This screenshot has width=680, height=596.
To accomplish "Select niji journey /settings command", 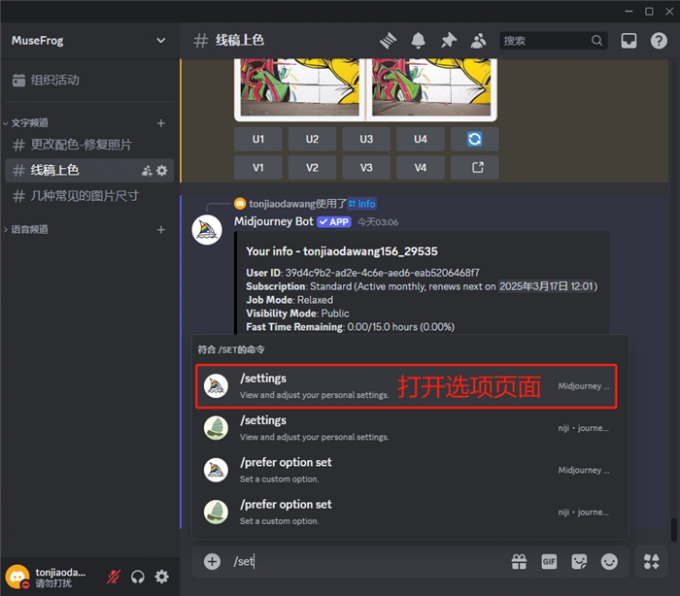I will tap(406, 428).
